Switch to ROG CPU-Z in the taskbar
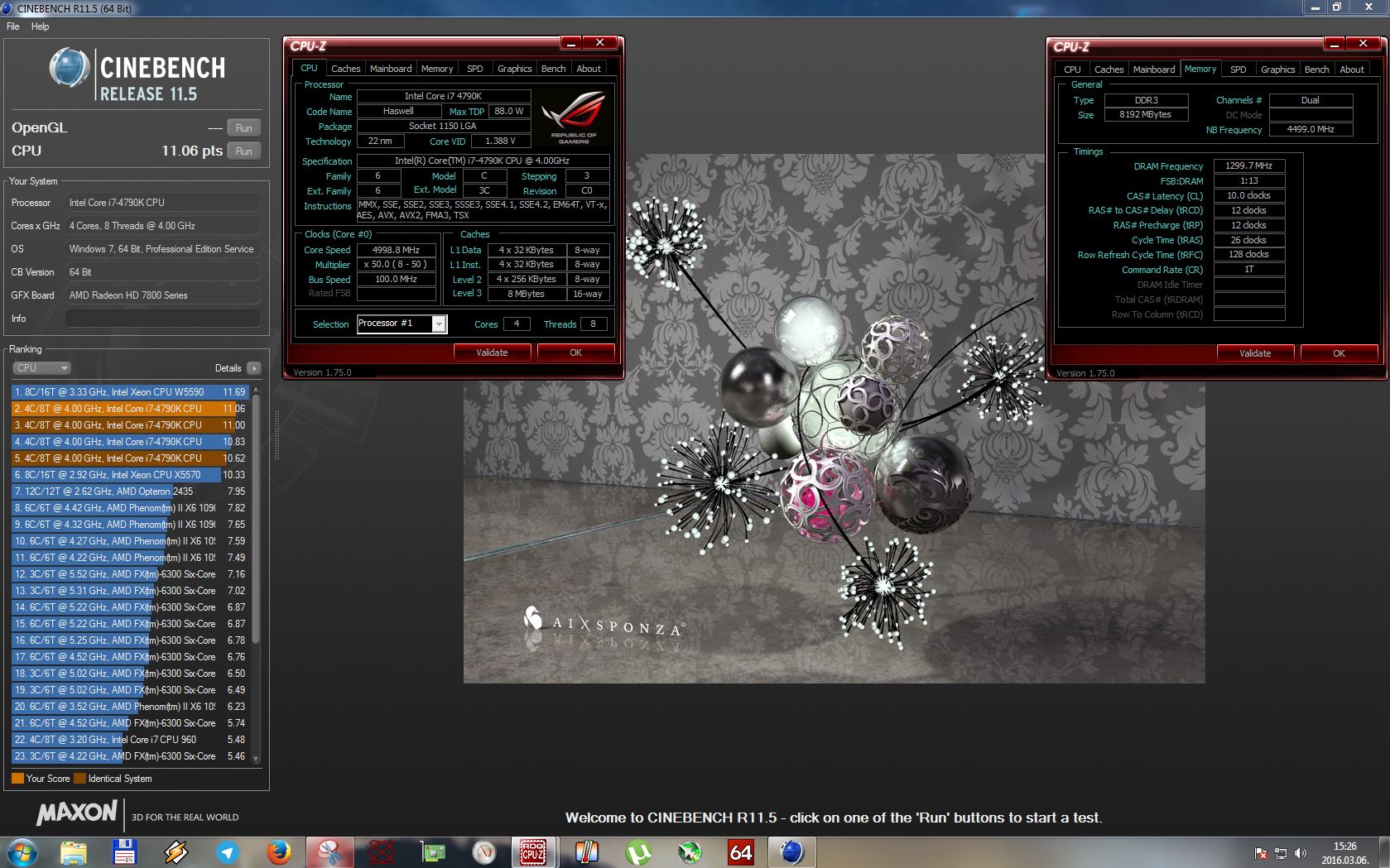The height and width of the screenshot is (868, 1390). (532, 851)
